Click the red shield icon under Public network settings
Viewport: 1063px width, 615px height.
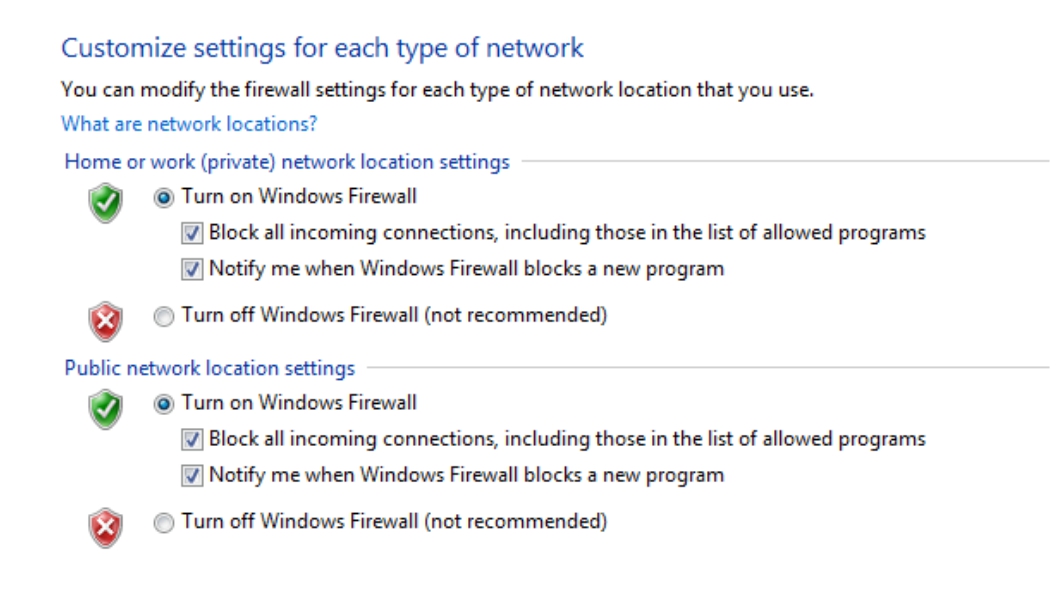coord(107,528)
